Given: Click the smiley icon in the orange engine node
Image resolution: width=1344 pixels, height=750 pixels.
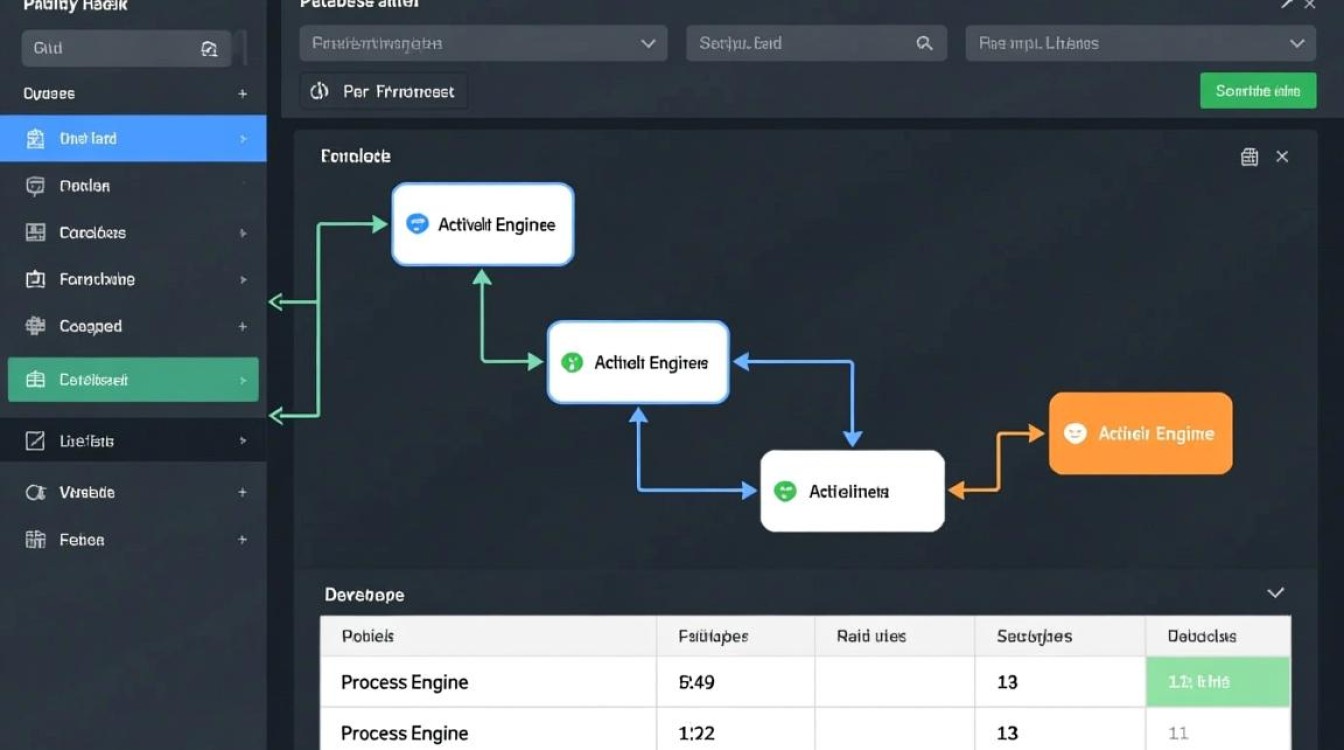Looking at the screenshot, I should point(1075,433).
